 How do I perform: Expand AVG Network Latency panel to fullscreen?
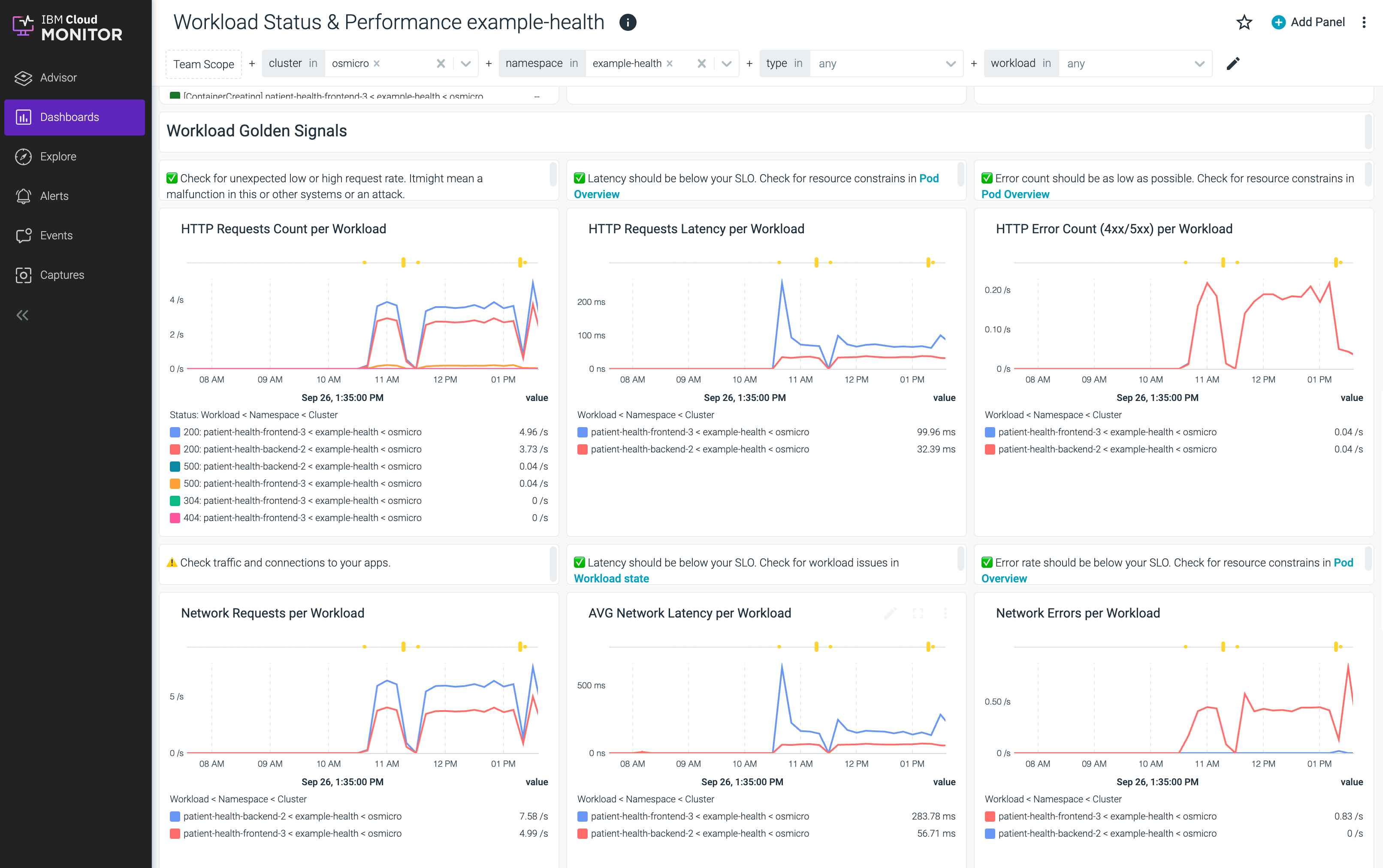pos(918,613)
